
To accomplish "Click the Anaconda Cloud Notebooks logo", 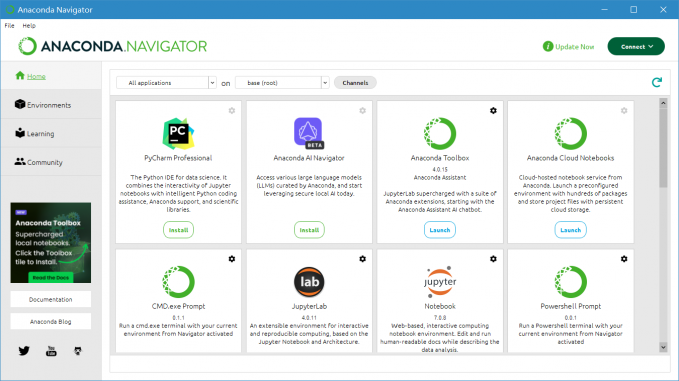I will click(570, 133).
